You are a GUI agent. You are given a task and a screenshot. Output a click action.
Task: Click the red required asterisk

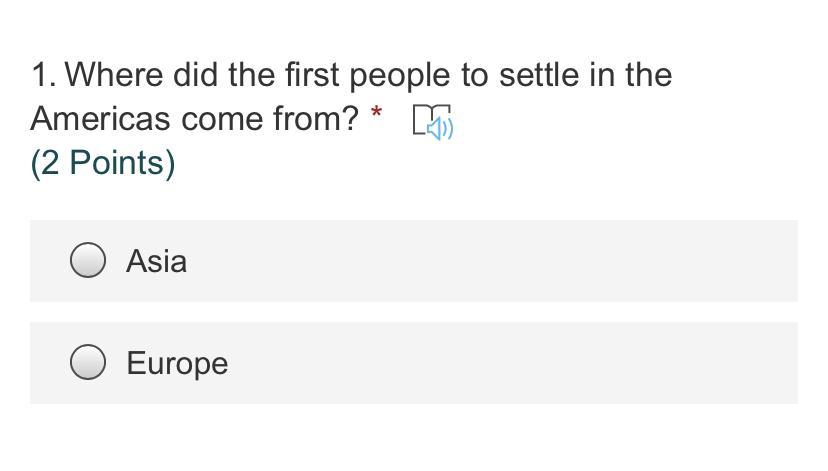tap(376, 114)
